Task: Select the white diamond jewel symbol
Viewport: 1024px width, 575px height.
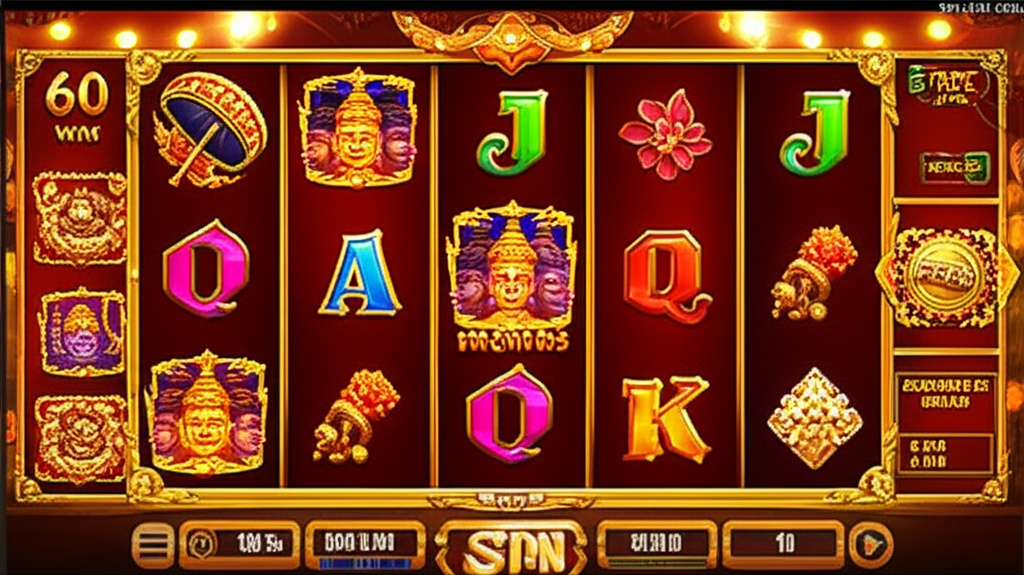Action: tap(814, 418)
